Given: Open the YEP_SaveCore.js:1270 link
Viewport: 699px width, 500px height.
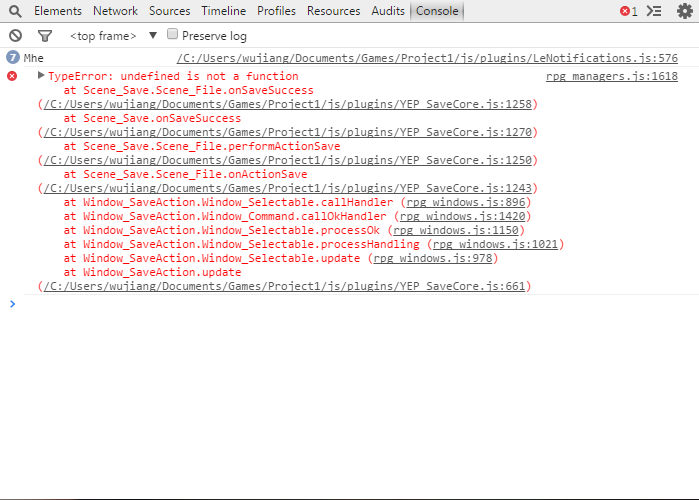Looking at the screenshot, I should point(288,132).
